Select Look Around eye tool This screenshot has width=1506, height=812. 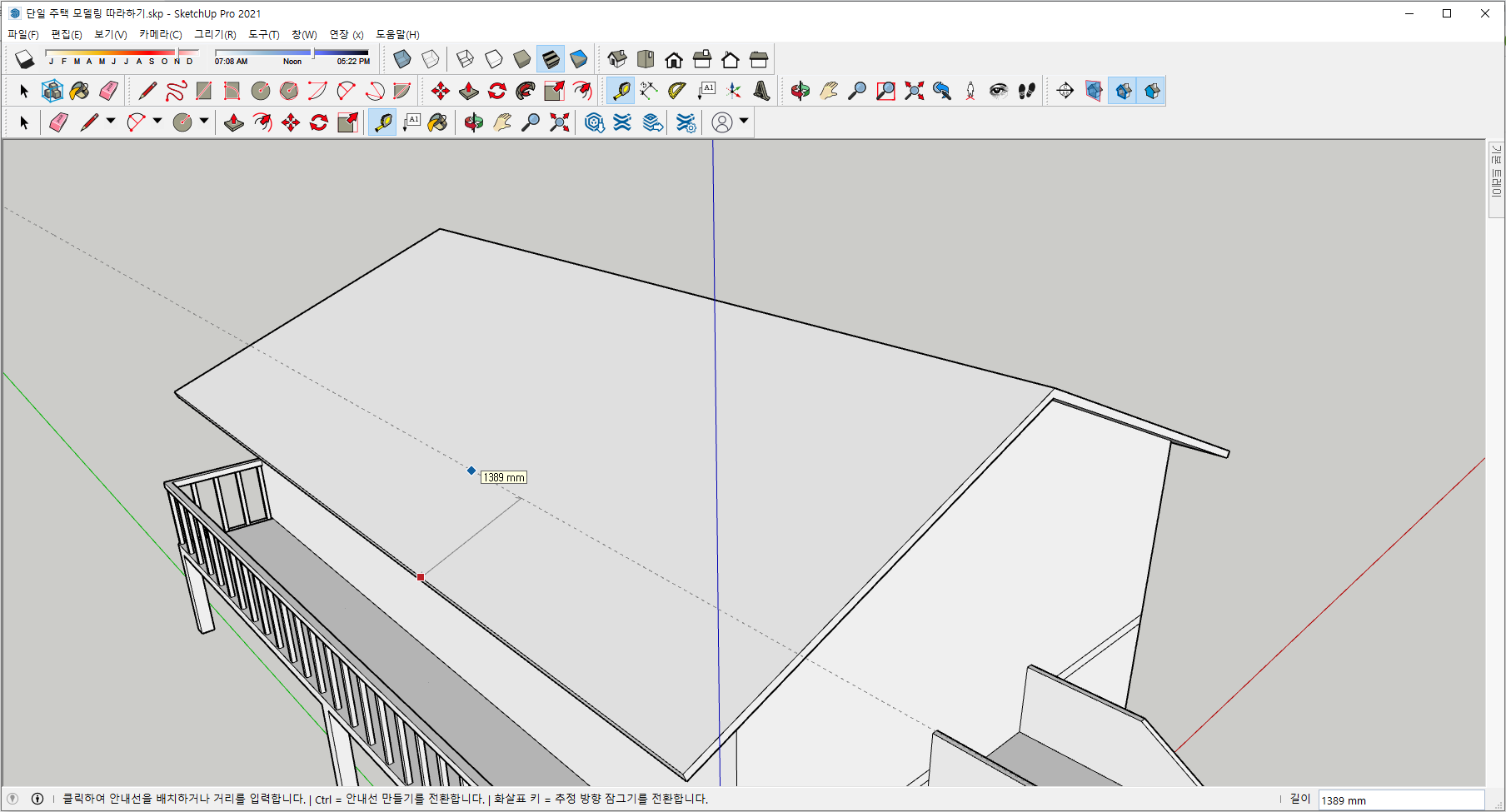coord(999,91)
